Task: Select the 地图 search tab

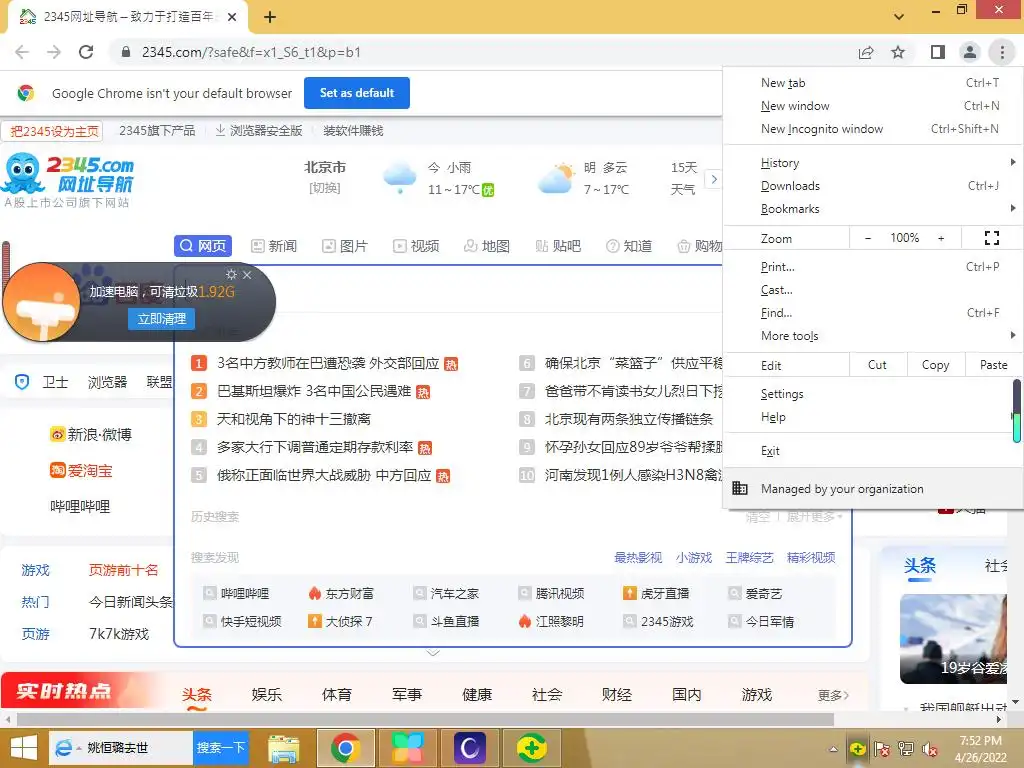Action: [x=487, y=246]
